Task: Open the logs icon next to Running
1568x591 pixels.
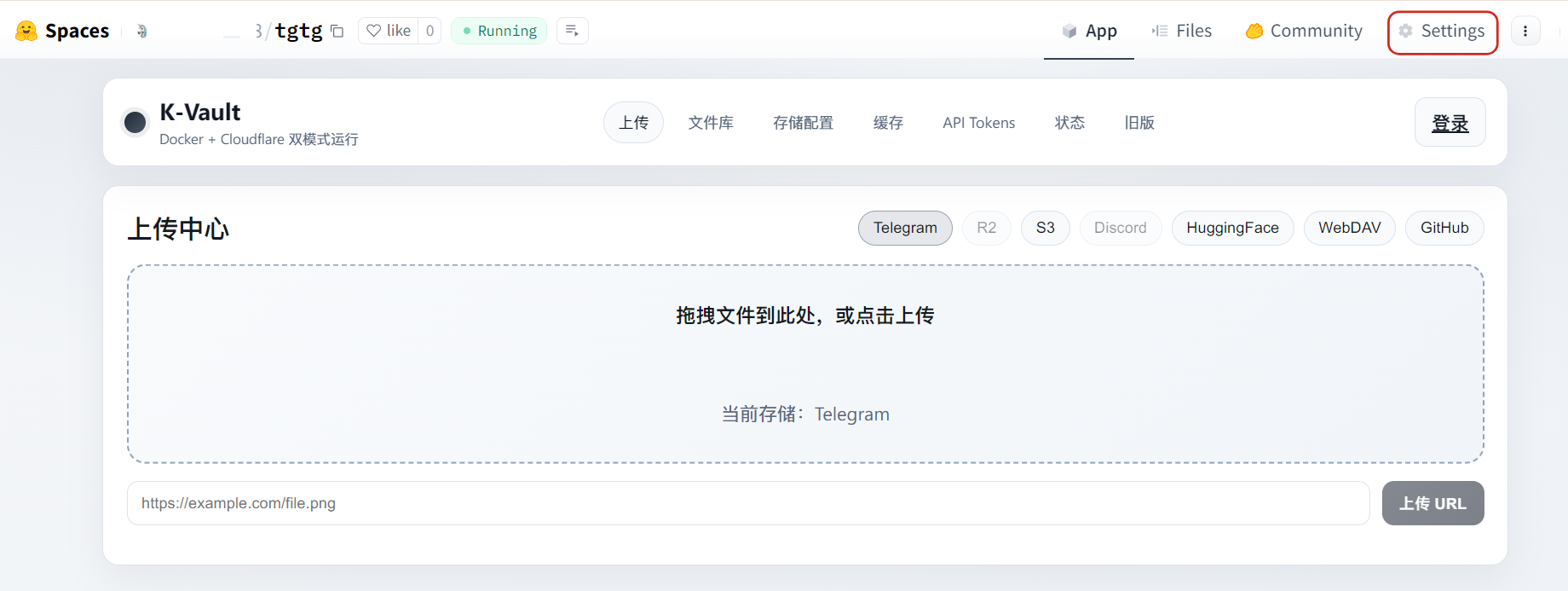Action: point(573,31)
